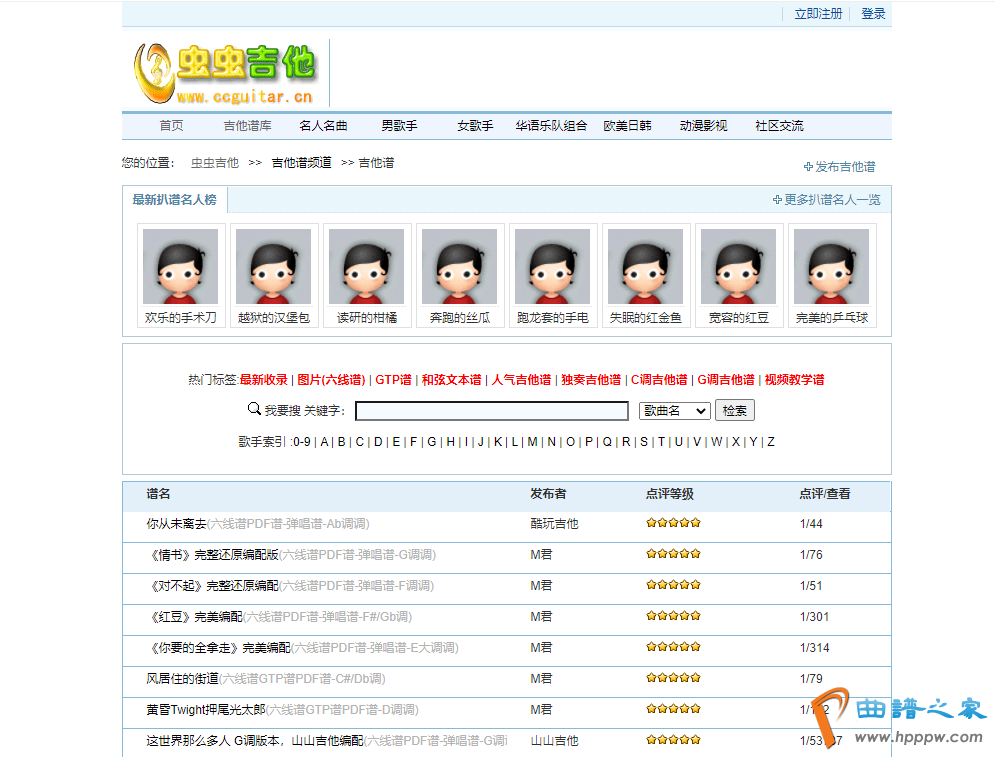This screenshot has height=757, width=995.
Task: Open the song 你从未离去 tab sheet
Action: point(176,524)
